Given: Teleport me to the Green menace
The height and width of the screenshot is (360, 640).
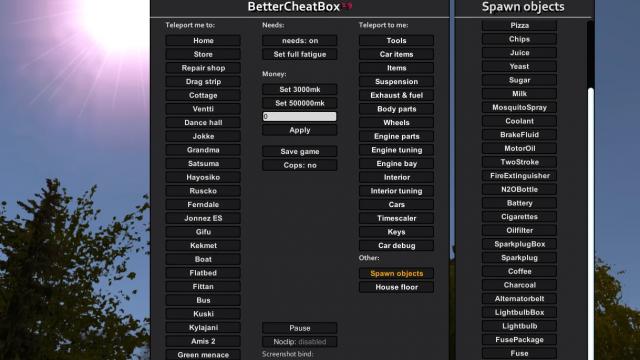Looking at the screenshot, I should point(203,355).
